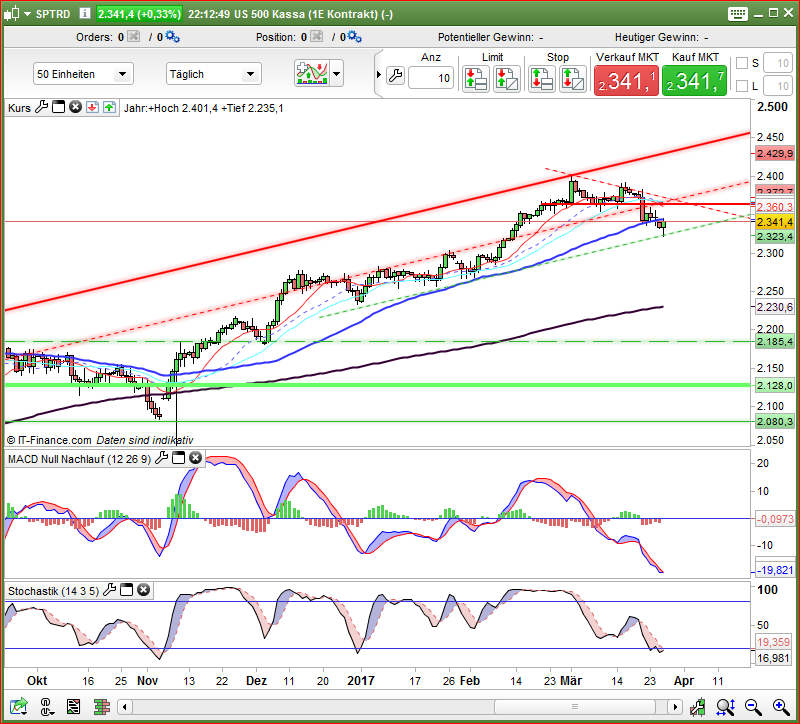The width and height of the screenshot is (800, 724).
Task: Maximize the MACD panel
Action: [179, 458]
